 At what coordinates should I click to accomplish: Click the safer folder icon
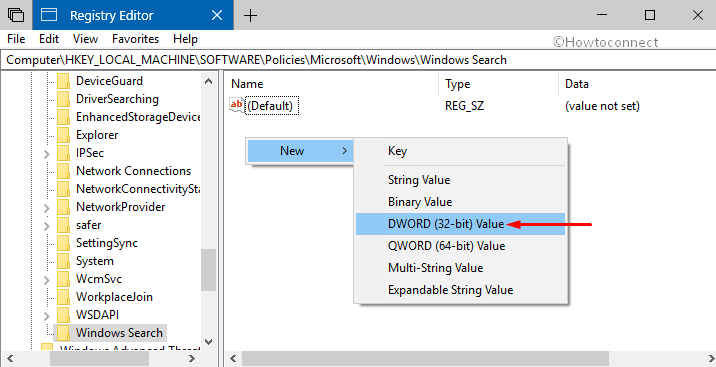pos(63,225)
